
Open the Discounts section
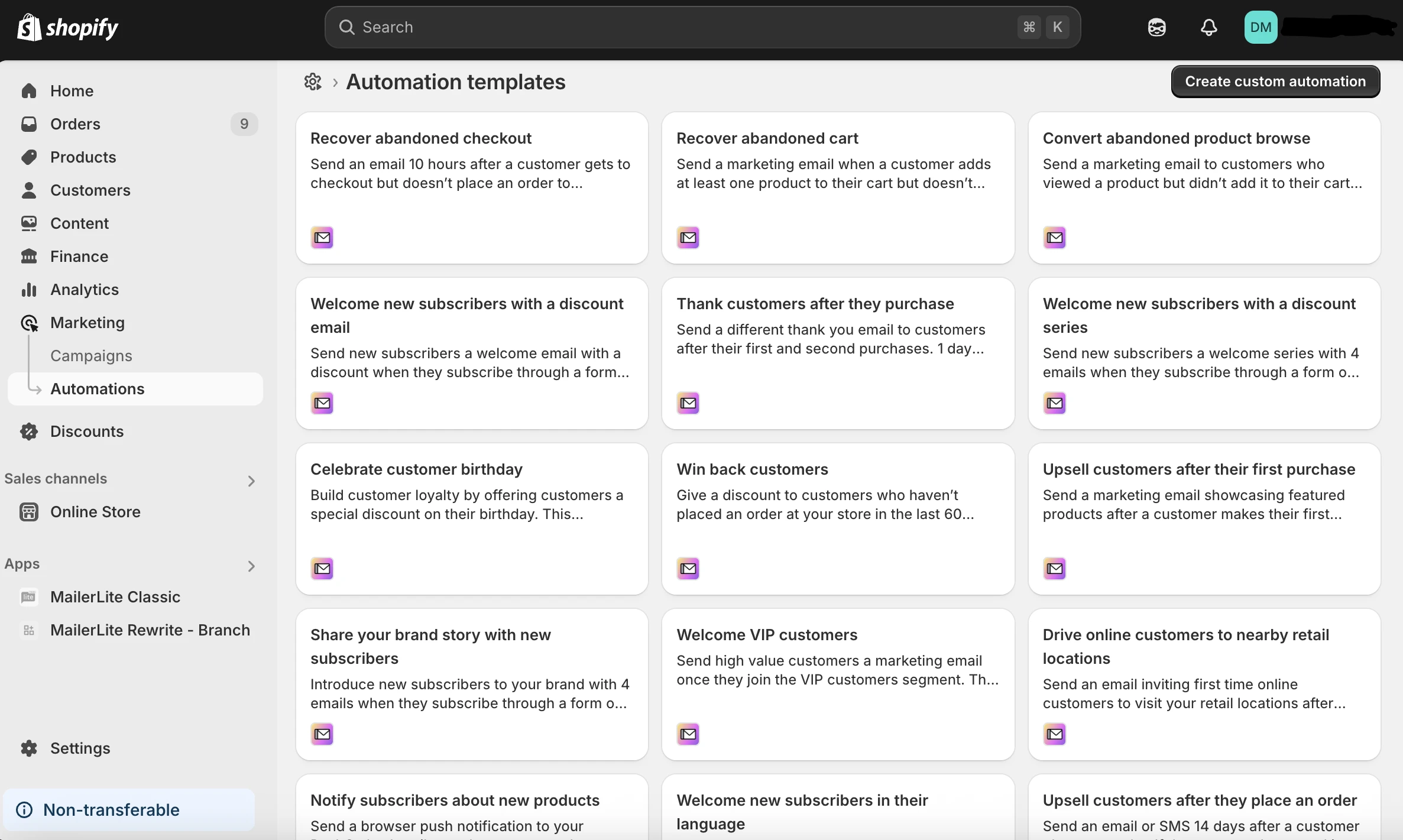[x=87, y=432]
